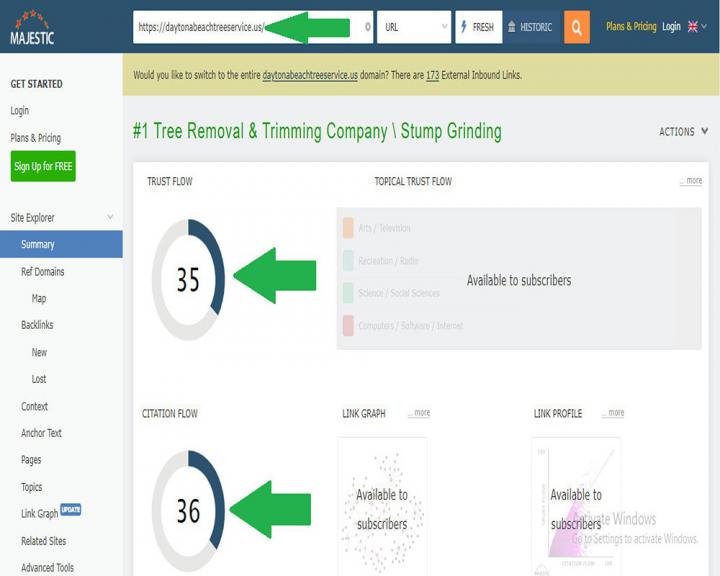Open Anchor Text in sidebar
The width and height of the screenshot is (720, 576).
click(x=41, y=433)
